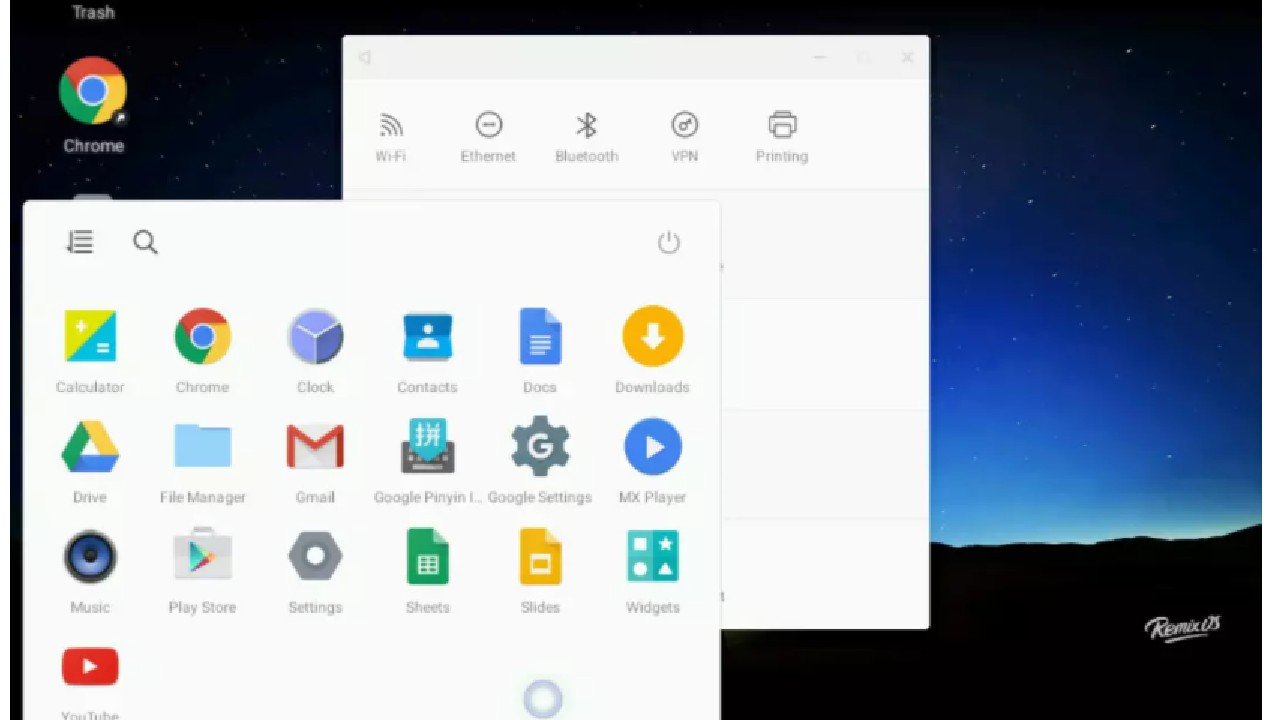1280x720 pixels.
Task: Click the power button icon
Action: [x=669, y=242]
